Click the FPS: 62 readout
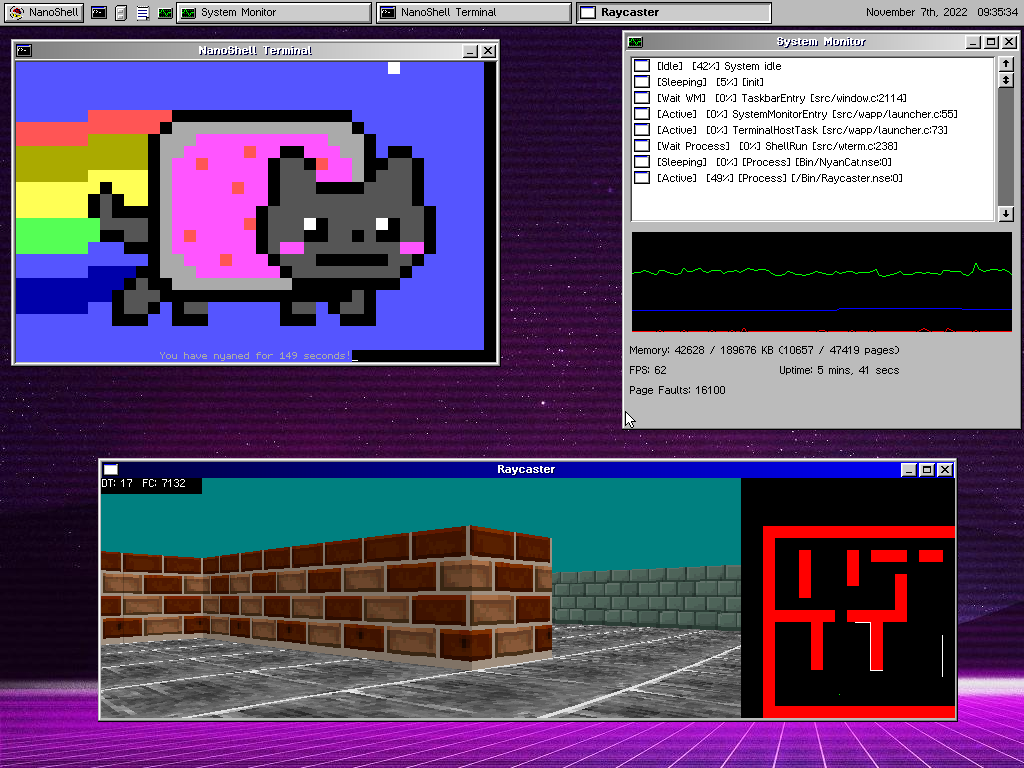Image resolution: width=1024 pixels, height=768 pixels. pos(648,370)
